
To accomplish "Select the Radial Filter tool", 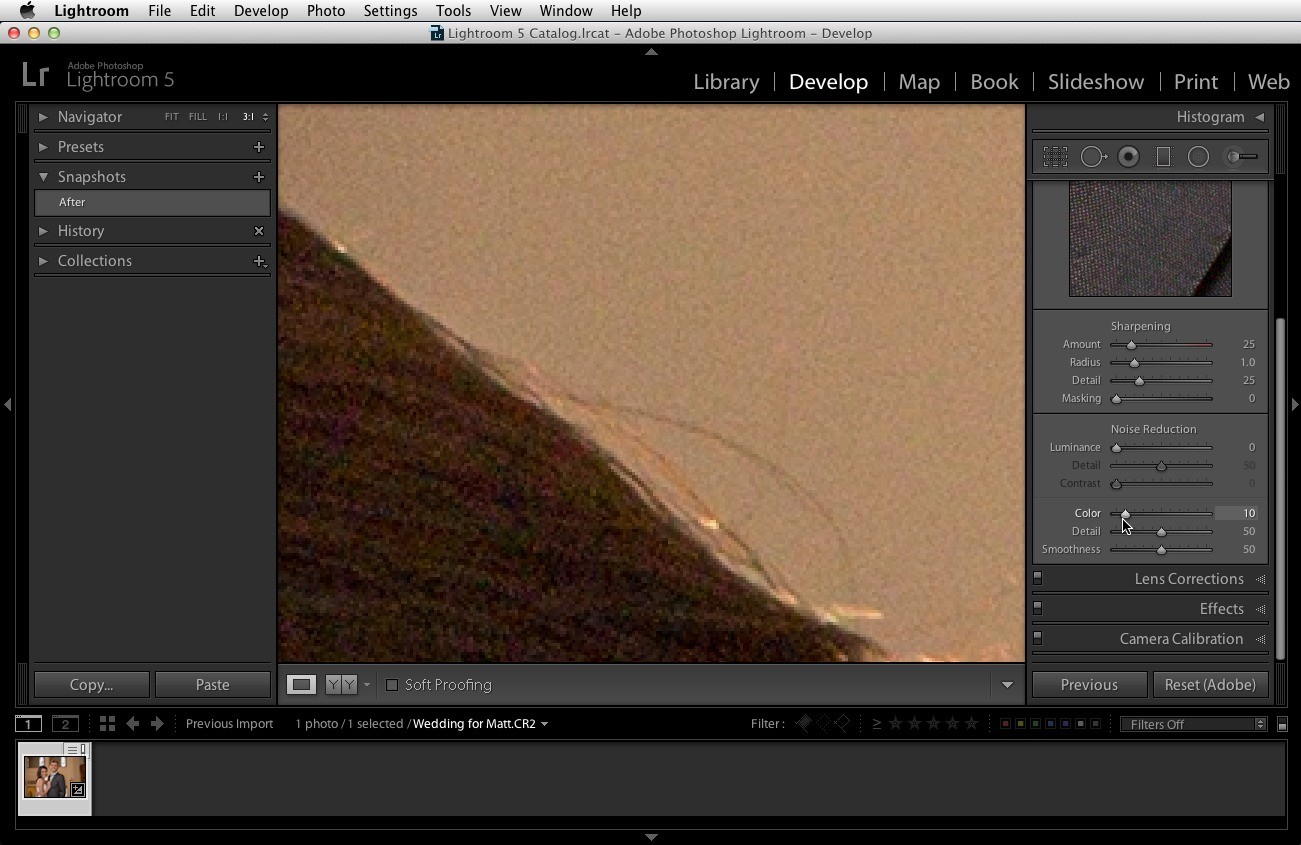I will click(x=1198, y=157).
